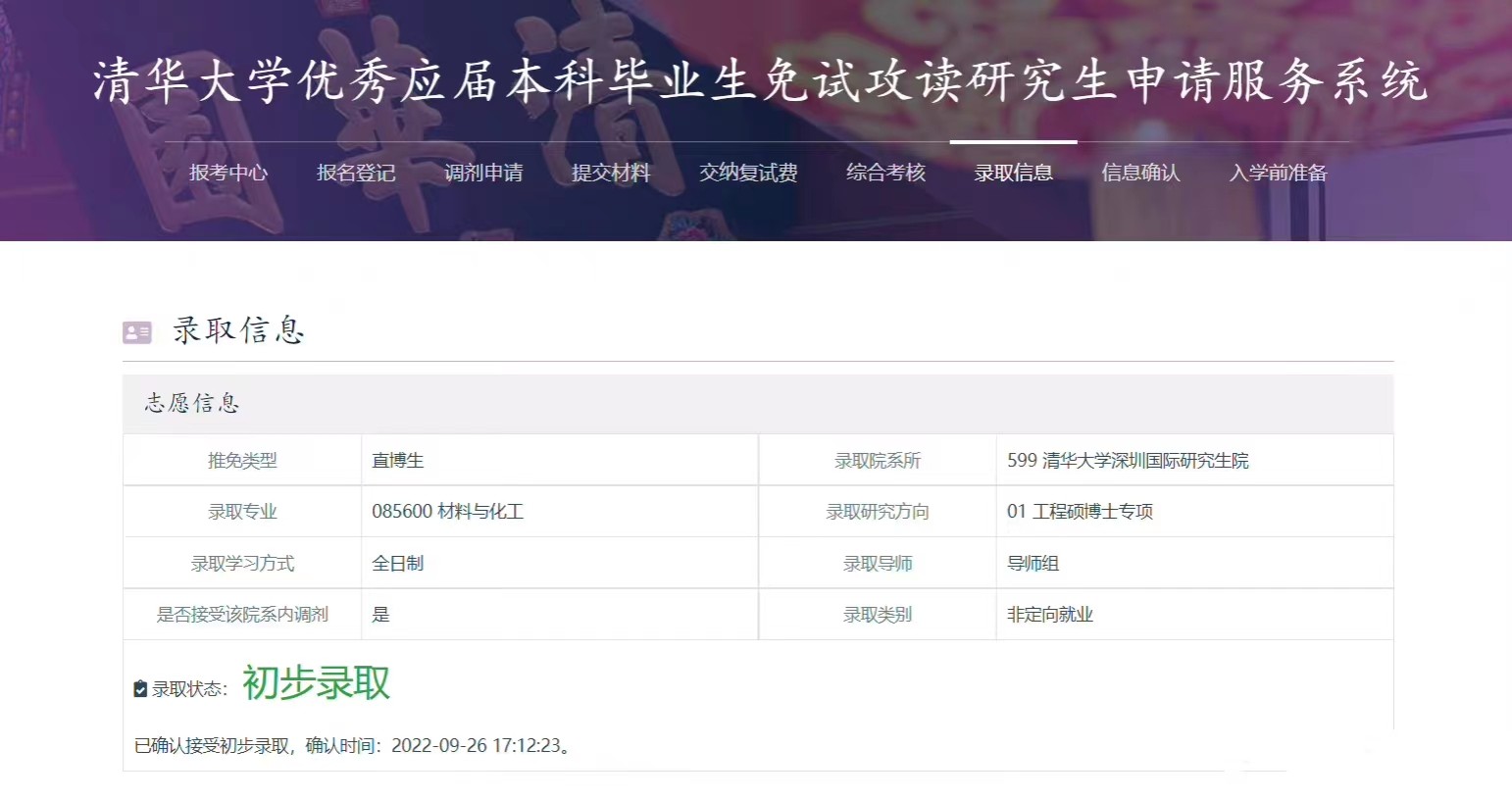Open the 入学前准备 tab
1512x800 pixels.
(x=1278, y=173)
